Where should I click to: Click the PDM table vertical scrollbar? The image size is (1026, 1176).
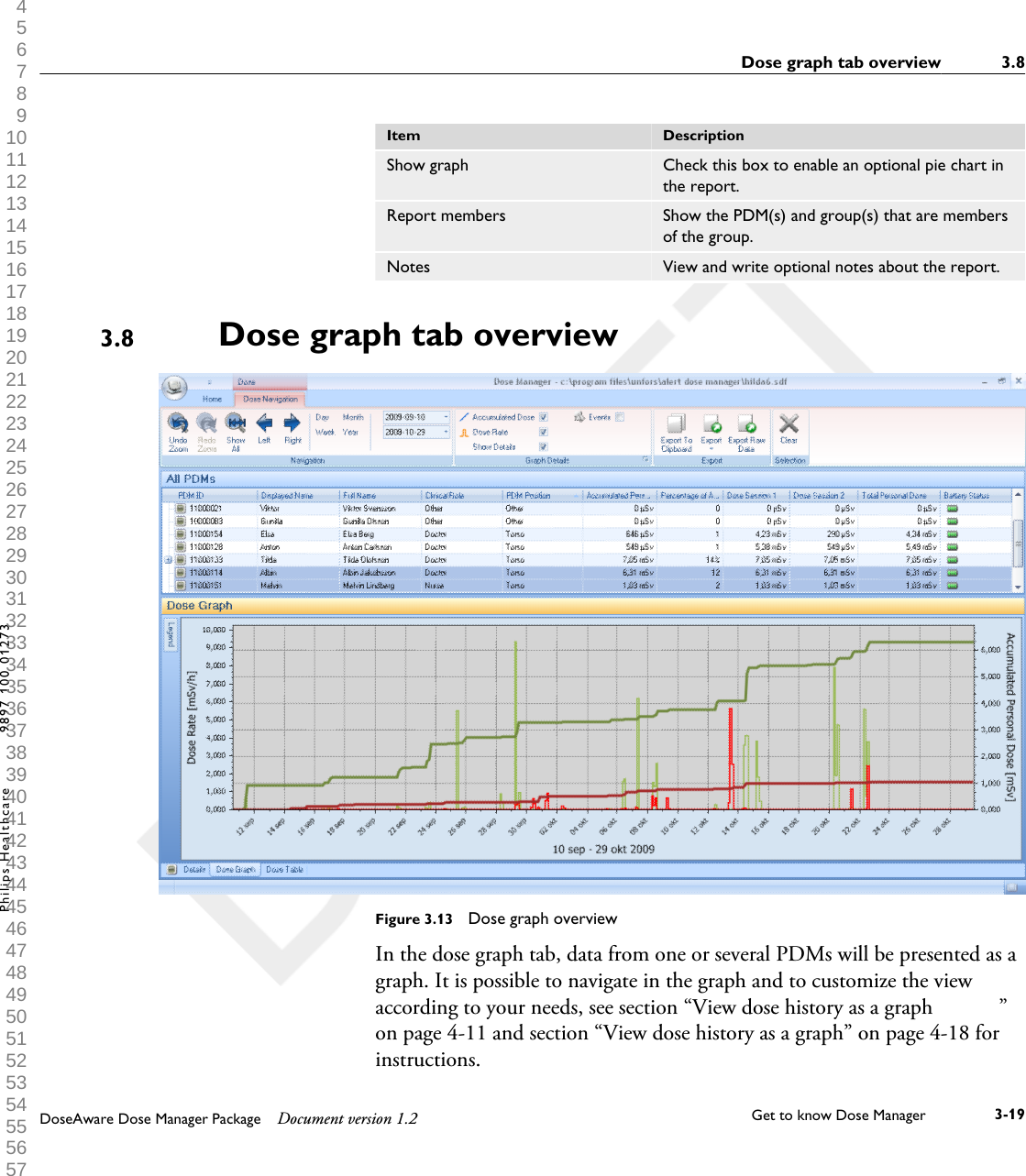click(x=1018, y=541)
